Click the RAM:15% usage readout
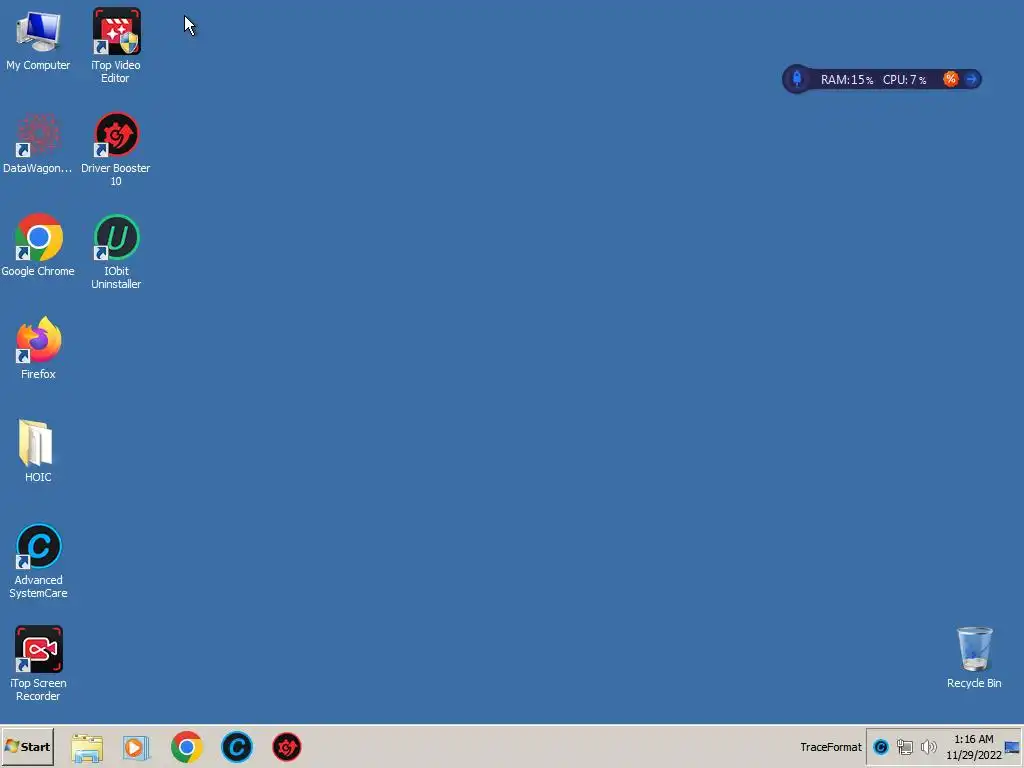This screenshot has width=1024, height=768. 846,80
